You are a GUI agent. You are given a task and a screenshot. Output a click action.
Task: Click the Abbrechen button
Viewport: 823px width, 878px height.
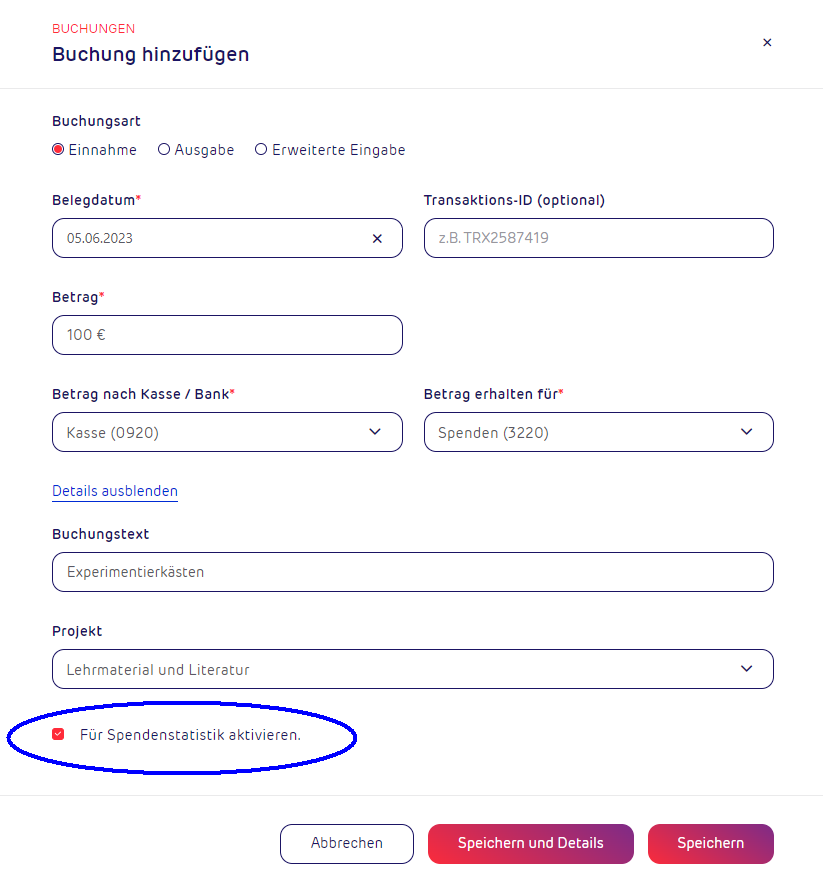coord(347,844)
